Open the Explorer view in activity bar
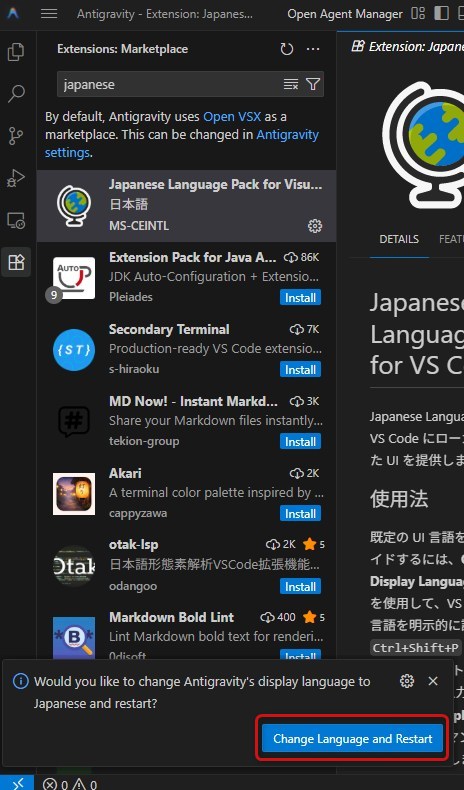Image resolution: width=464 pixels, height=790 pixels. pos(16,52)
